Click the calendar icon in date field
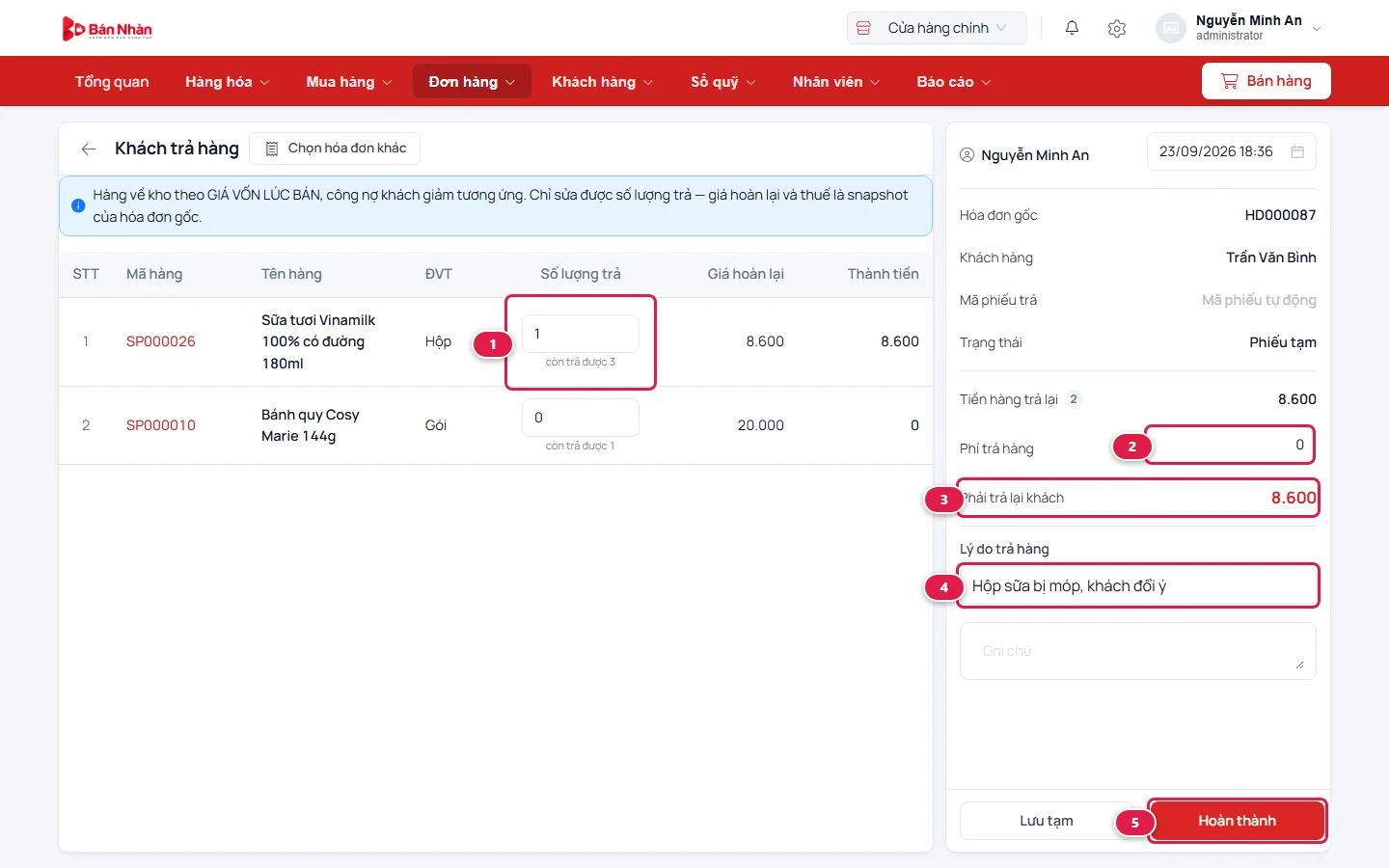This screenshot has height=868, width=1389. click(1297, 151)
